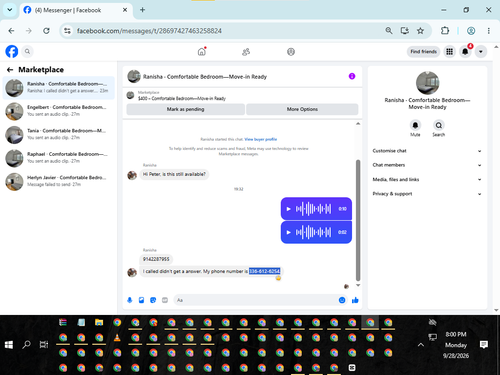
Task: Expand Media, files and links section
Action: click(427, 179)
